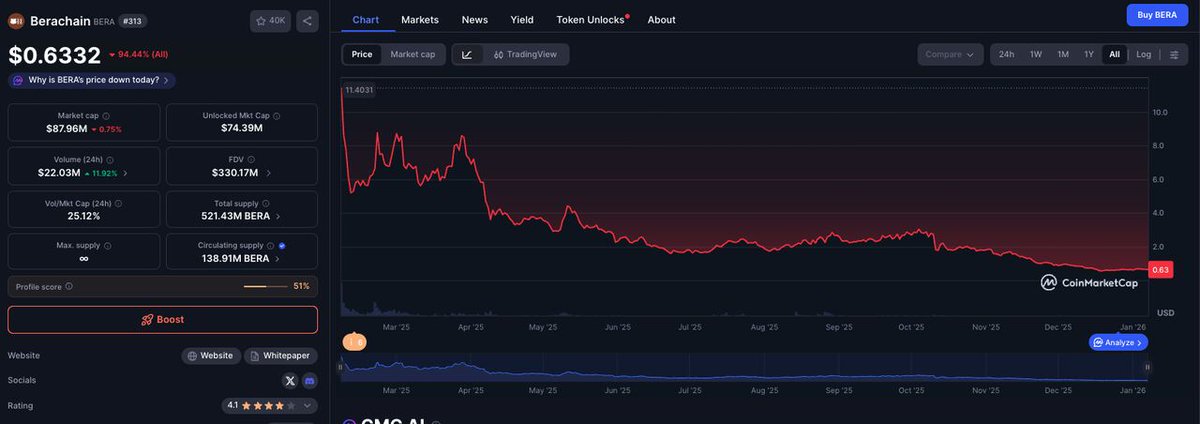Viewport: 1200px width, 424px height.
Task: Open the Whitepaper link
Action: [281, 355]
